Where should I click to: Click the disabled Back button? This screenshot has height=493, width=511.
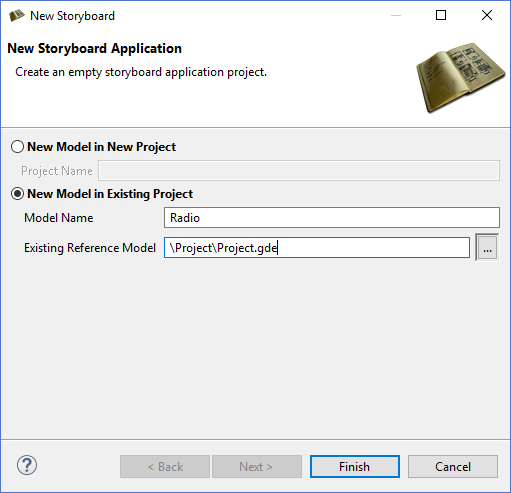(x=165, y=467)
